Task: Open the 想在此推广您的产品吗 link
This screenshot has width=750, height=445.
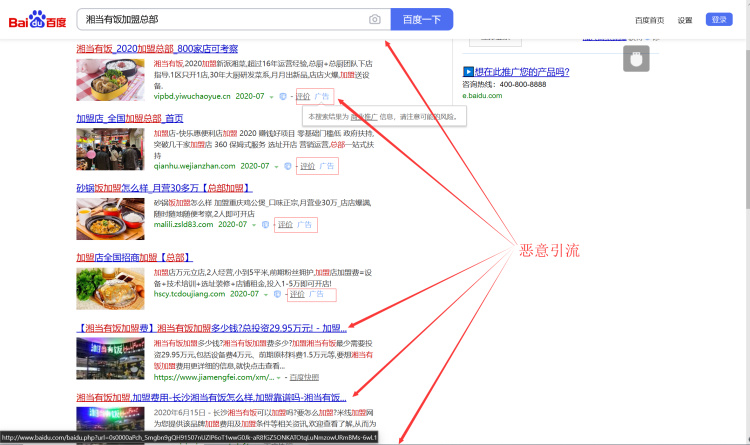Action: [515, 71]
